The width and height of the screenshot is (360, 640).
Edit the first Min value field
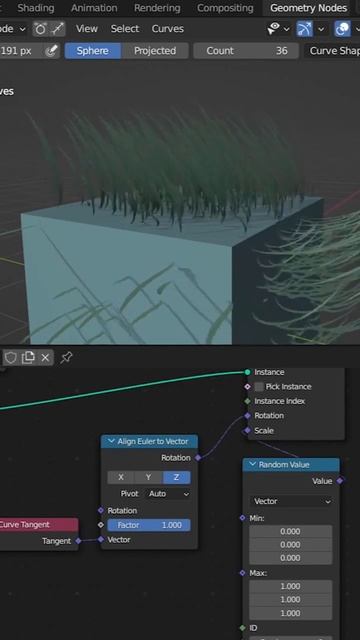pyautogui.click(x=291, y=531)
